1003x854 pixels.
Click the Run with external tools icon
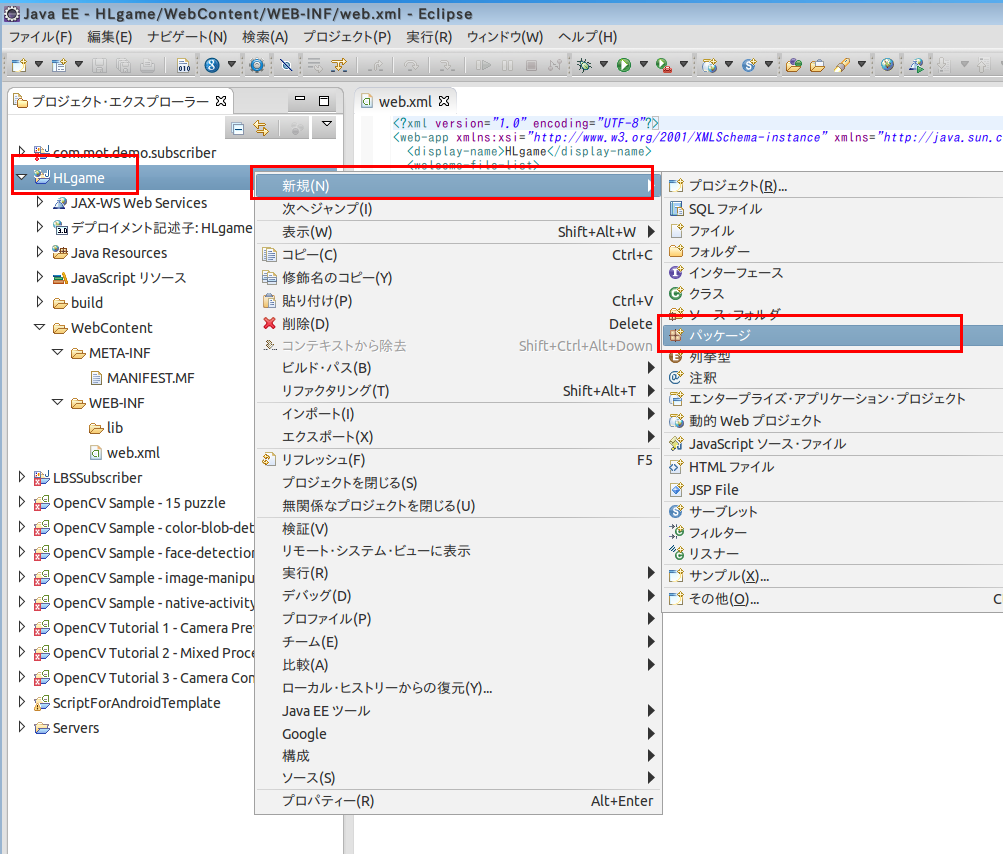tap(663, 65)
